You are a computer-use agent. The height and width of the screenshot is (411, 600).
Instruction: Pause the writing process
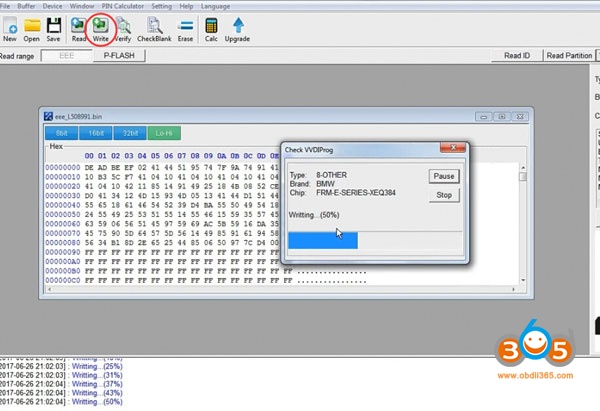pos(444,176)
